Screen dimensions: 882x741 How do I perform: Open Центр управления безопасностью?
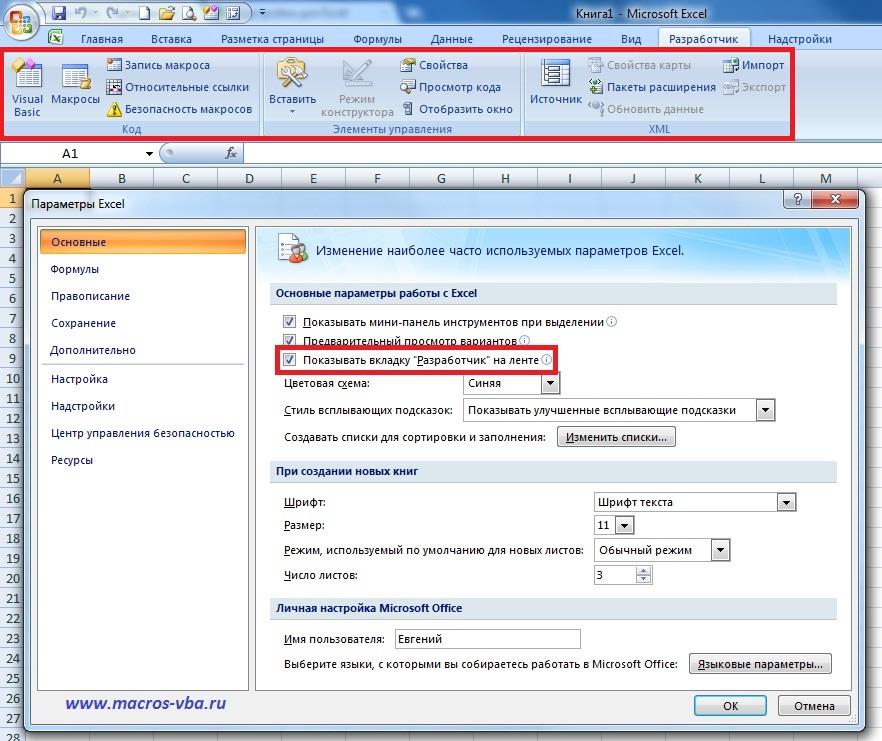[143, 433]
